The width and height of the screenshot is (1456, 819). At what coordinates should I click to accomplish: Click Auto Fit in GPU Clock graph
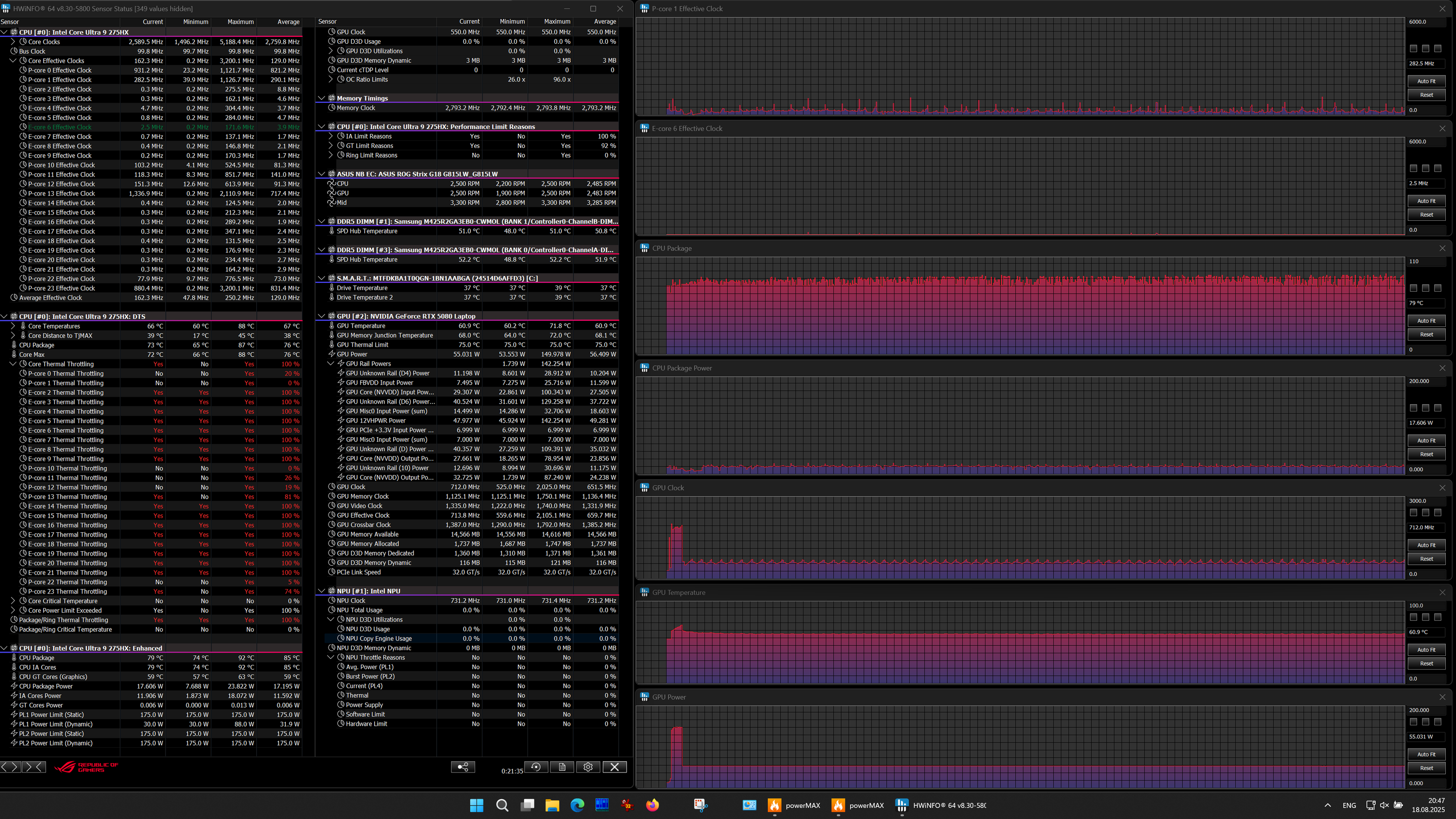pos(1425,545)
